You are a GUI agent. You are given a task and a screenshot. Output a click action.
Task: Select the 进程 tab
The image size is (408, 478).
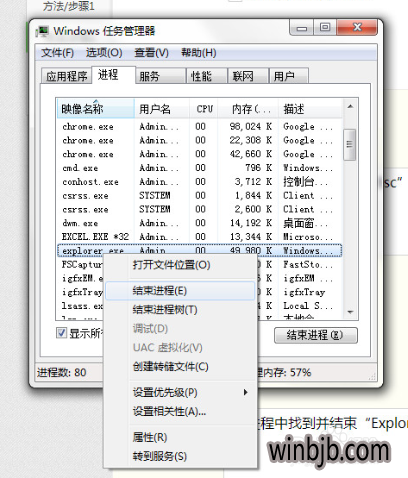114,75
